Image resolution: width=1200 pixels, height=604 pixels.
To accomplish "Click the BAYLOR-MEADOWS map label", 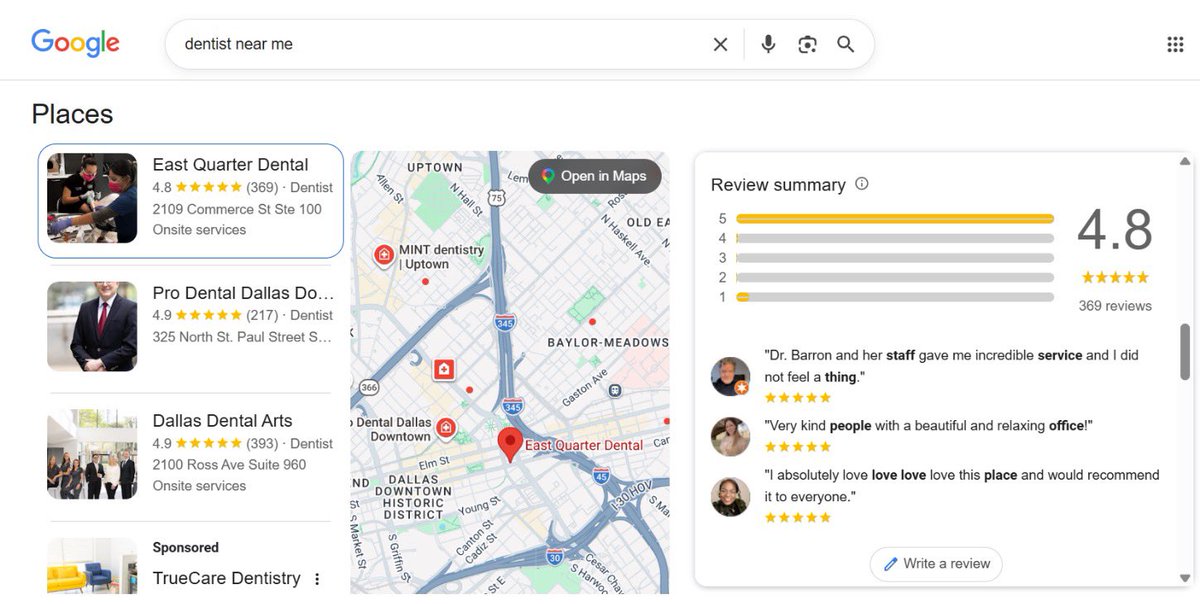I will point(608,343).
